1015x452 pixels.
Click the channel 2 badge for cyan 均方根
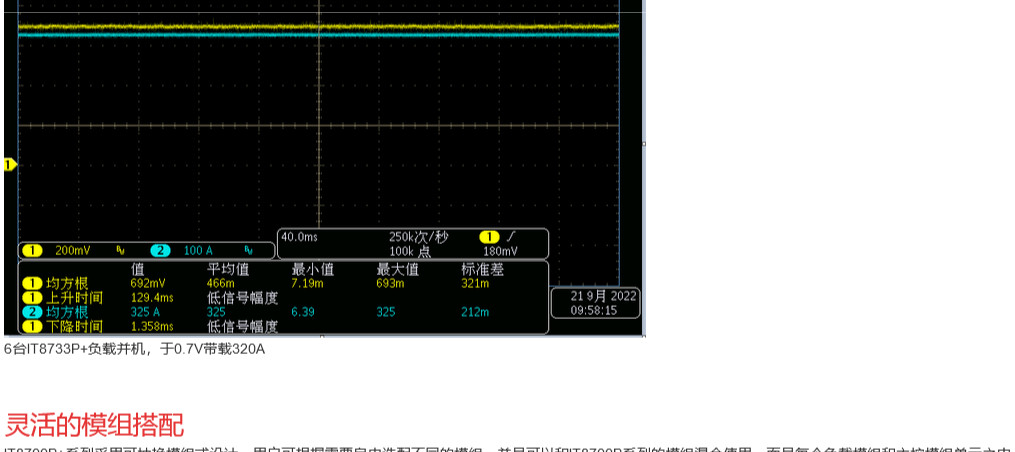click(x=31, y=312)
